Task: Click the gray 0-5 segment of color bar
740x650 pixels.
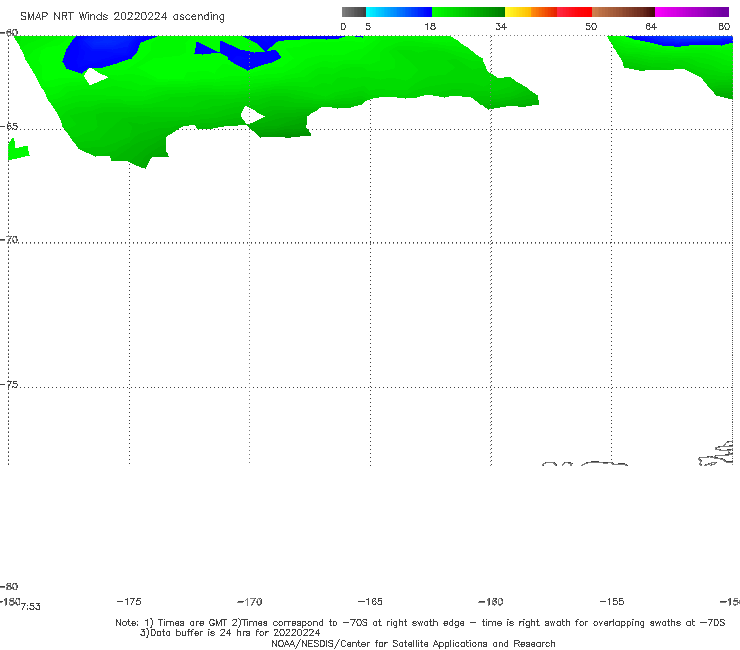Action: click(x=353, y=12)
